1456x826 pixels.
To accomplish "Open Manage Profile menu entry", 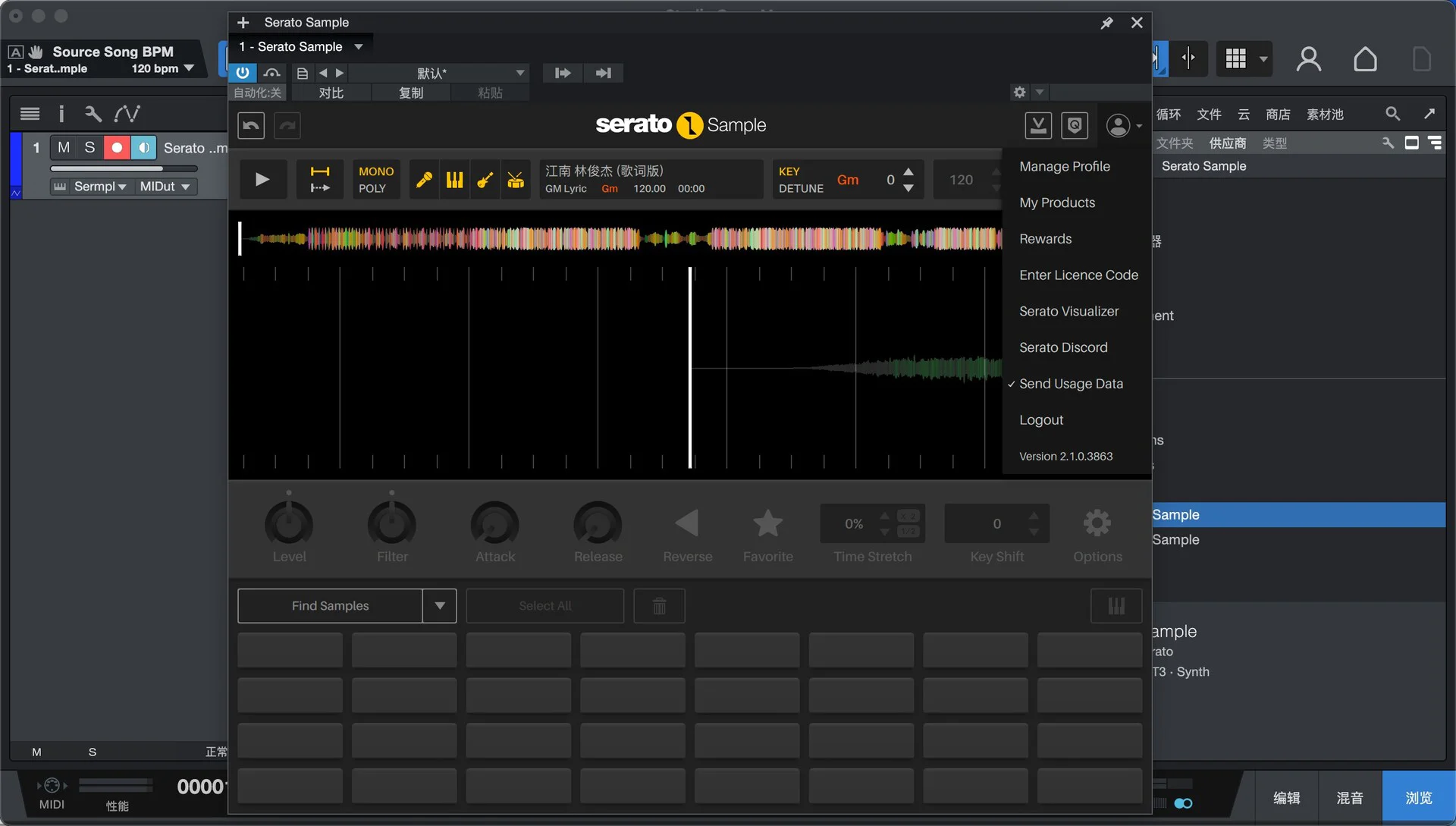I will tap(1064, 166).
